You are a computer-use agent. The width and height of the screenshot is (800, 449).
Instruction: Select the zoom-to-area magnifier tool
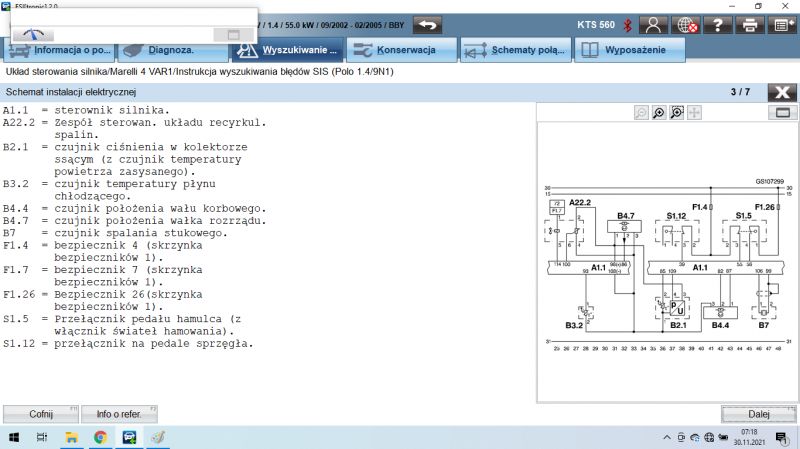point(677,112)
